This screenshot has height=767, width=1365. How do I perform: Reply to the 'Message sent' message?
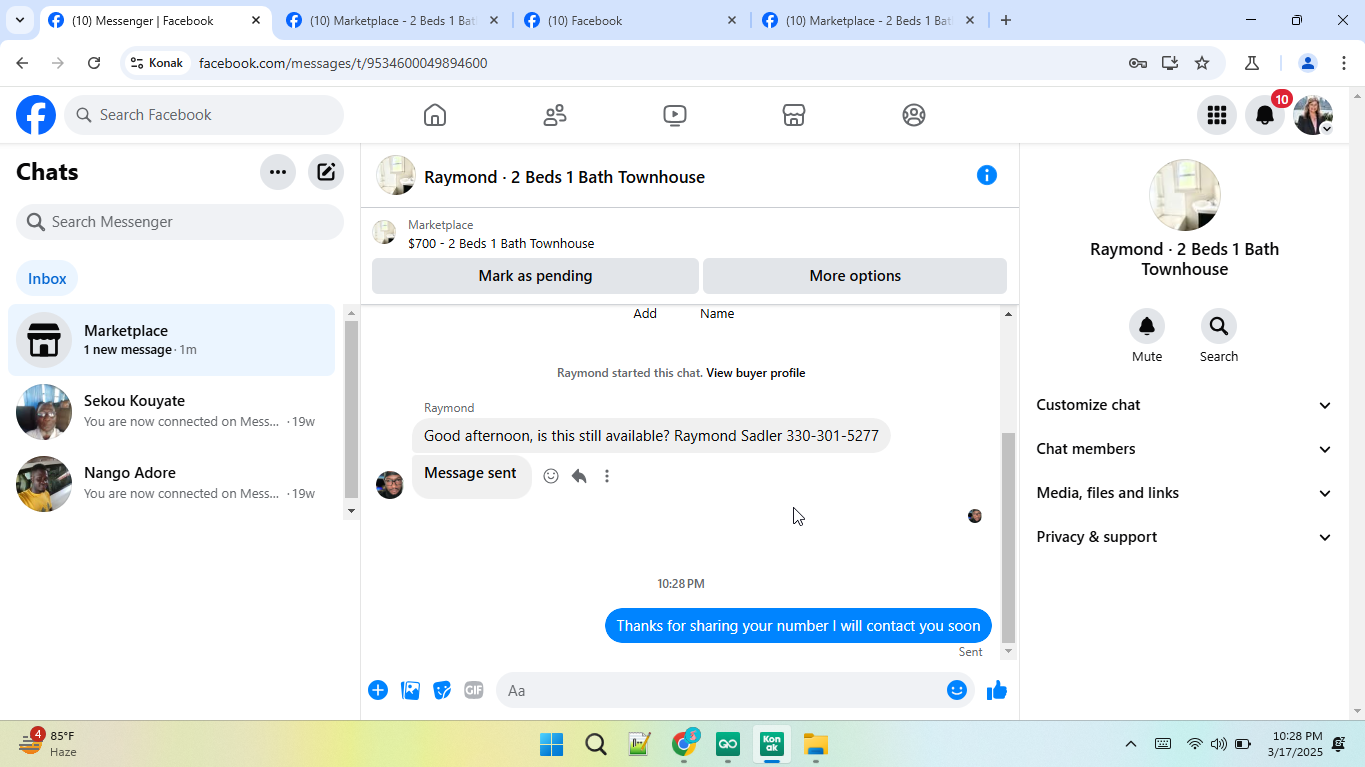[x=579, y=476]
